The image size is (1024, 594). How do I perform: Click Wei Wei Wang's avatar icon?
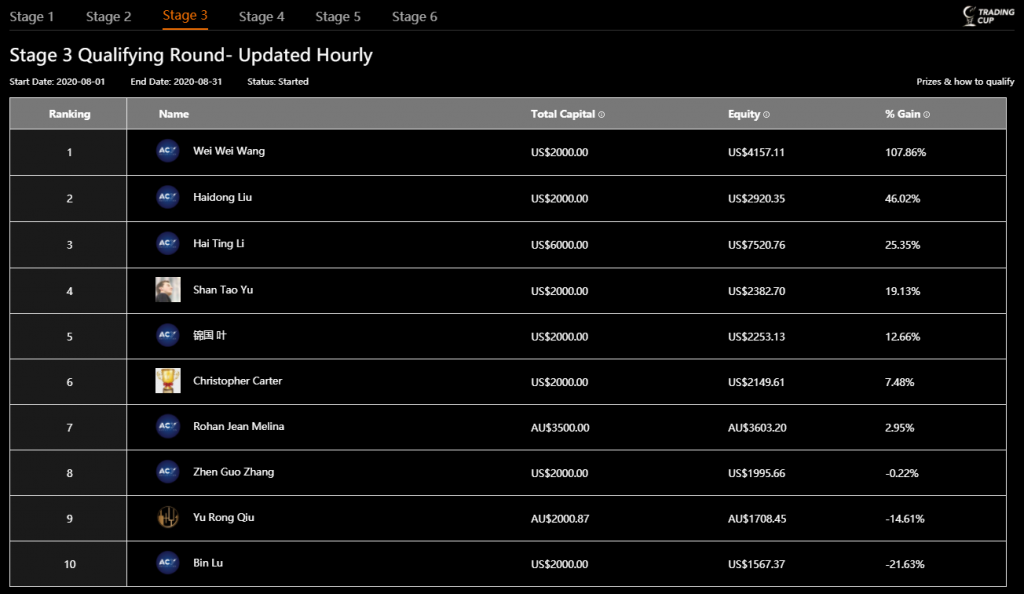pyautogui.click(x=168, y=152)
